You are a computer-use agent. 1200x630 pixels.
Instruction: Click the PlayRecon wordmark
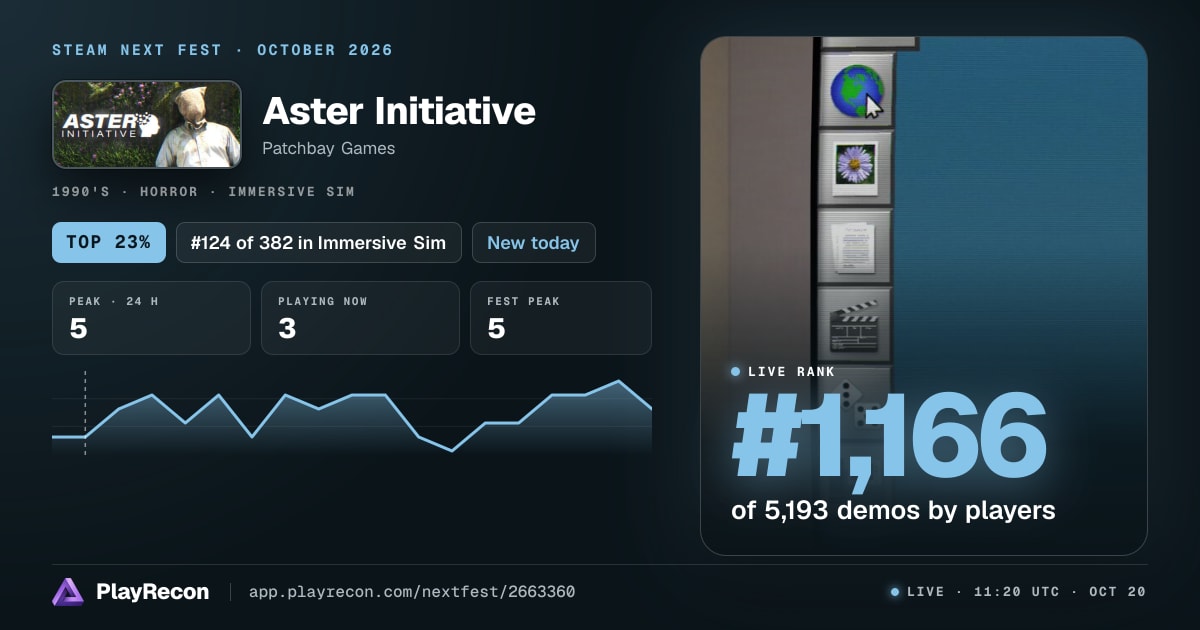point(153,592)
